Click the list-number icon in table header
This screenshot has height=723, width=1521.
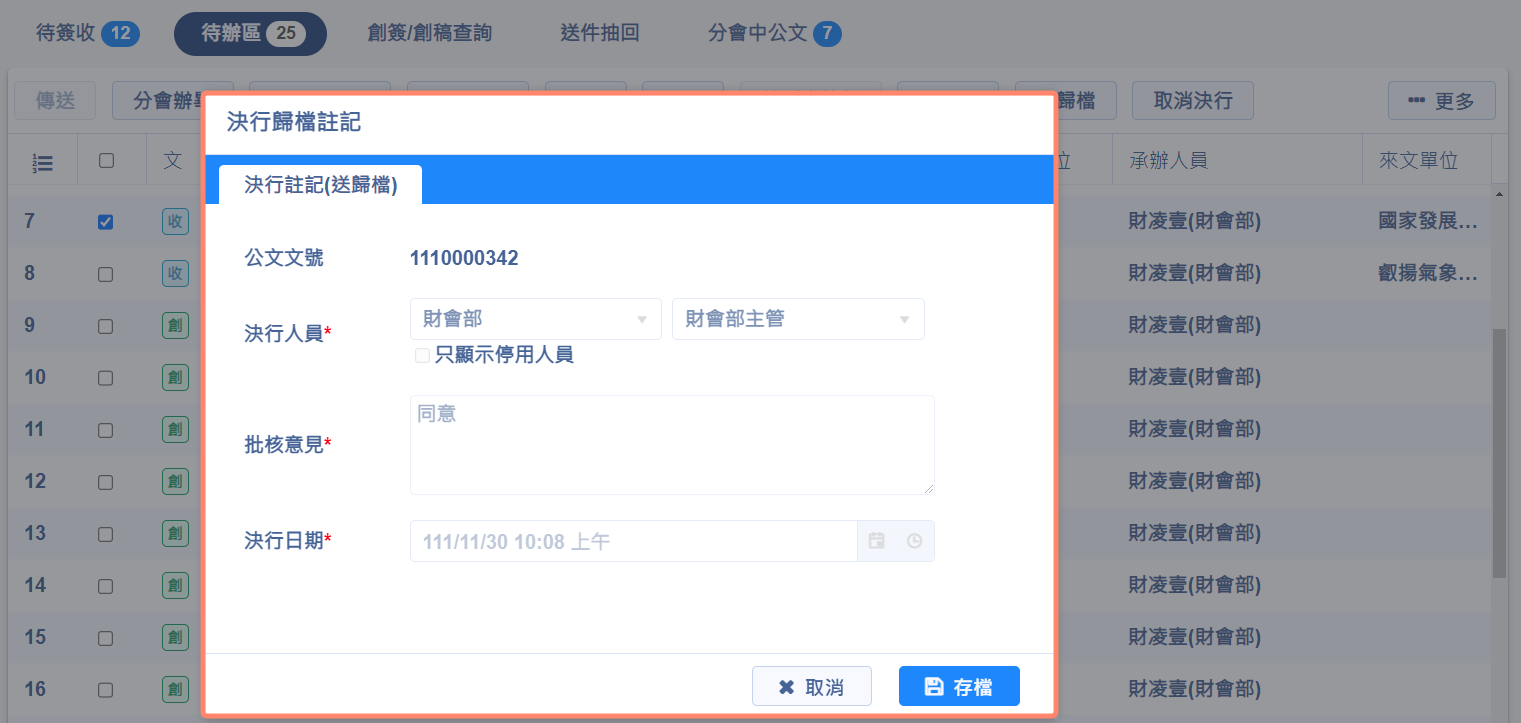point(43,161)
